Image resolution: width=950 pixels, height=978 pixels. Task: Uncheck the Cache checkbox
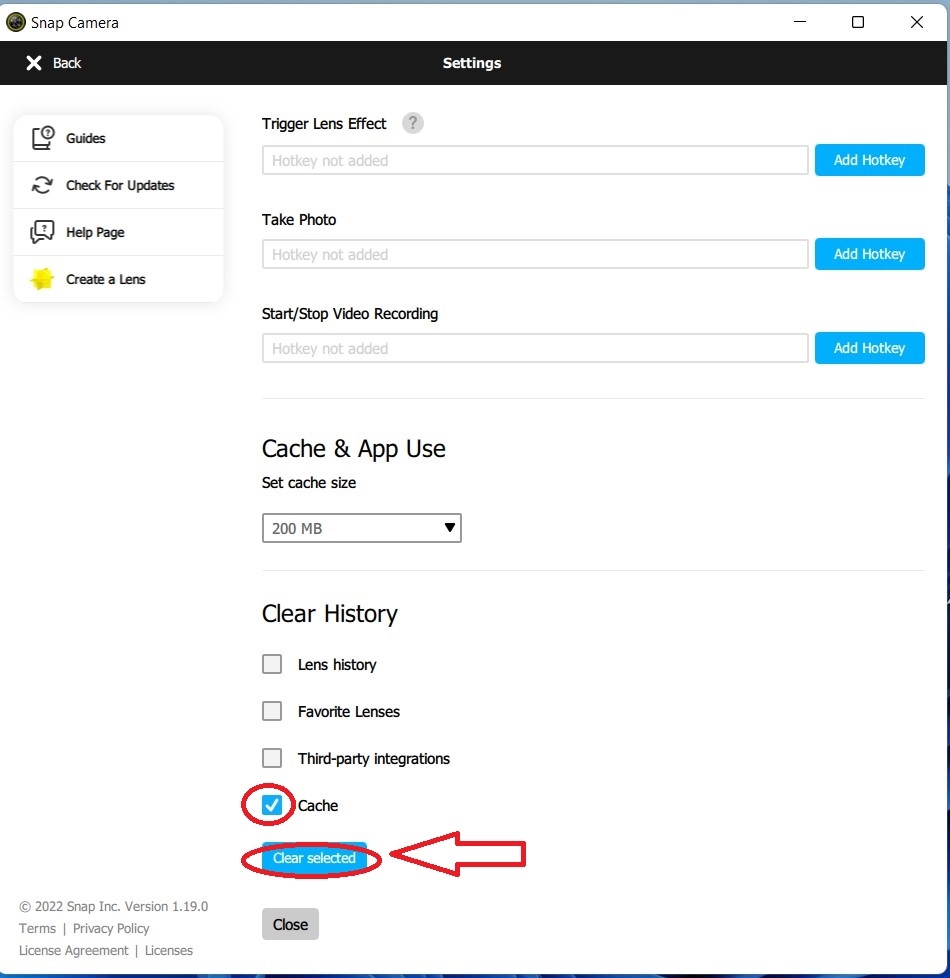[272, 805]
